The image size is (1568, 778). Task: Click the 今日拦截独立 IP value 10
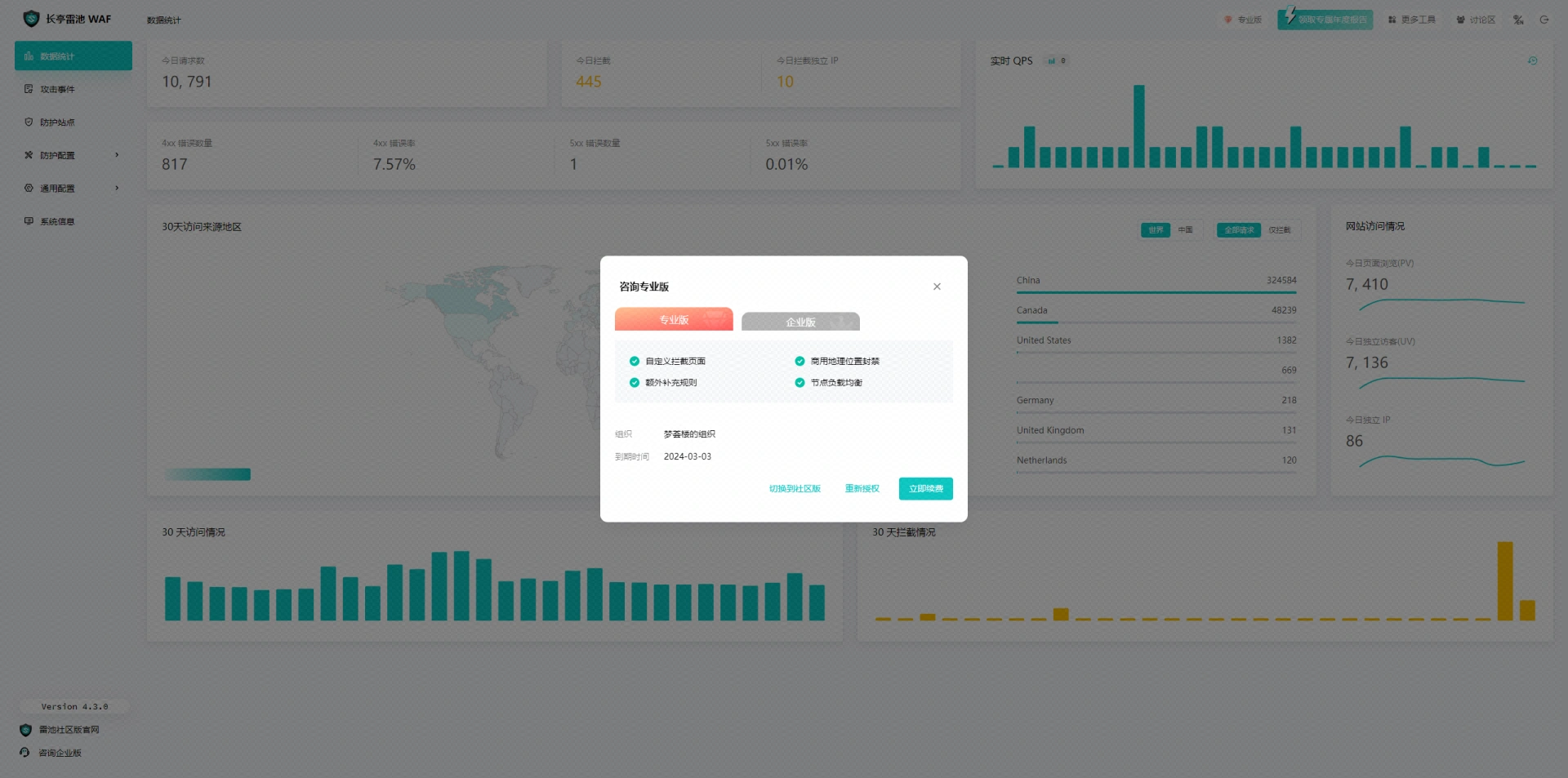coord(785,82)
